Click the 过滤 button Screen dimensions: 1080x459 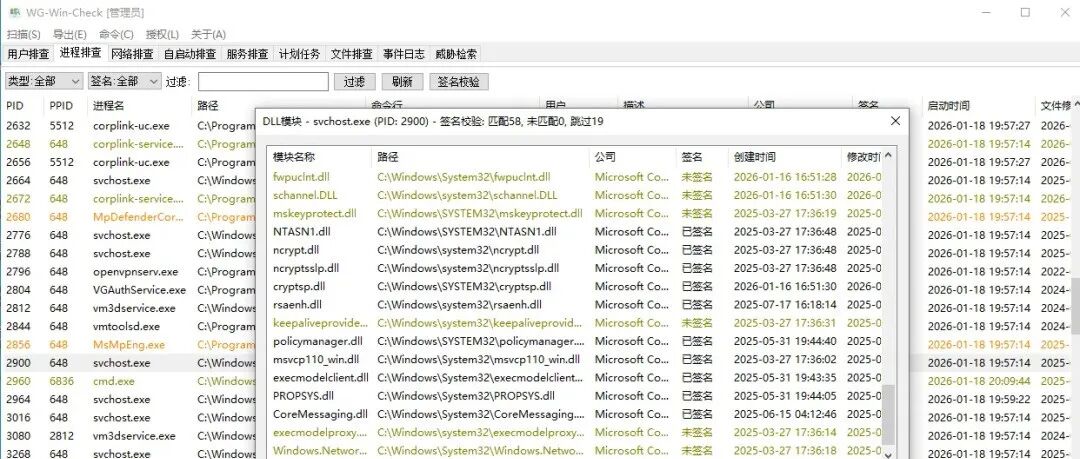coord(354,81)
